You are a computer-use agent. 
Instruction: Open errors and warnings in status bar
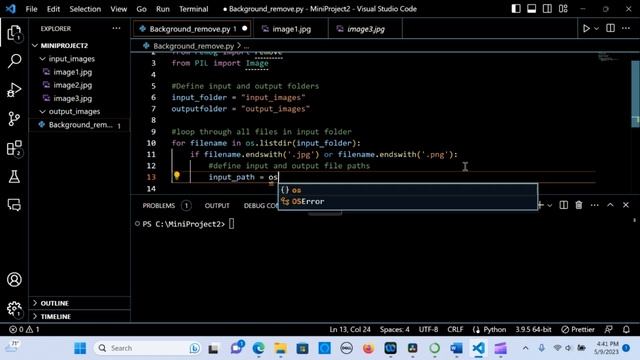(24, 329)
